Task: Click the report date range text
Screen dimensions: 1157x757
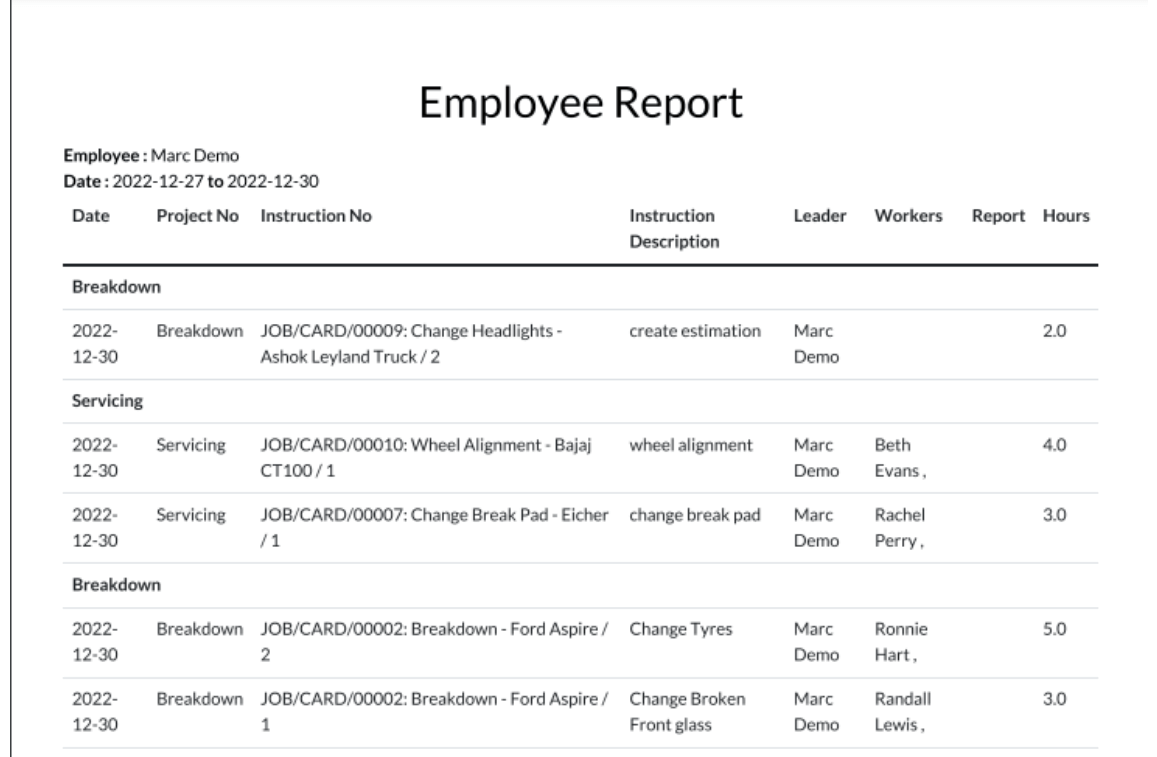Action: pos(191,181)
